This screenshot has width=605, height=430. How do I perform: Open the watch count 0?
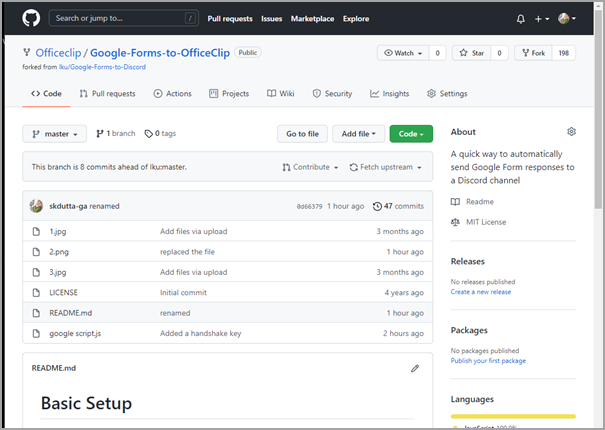point(437,53)
